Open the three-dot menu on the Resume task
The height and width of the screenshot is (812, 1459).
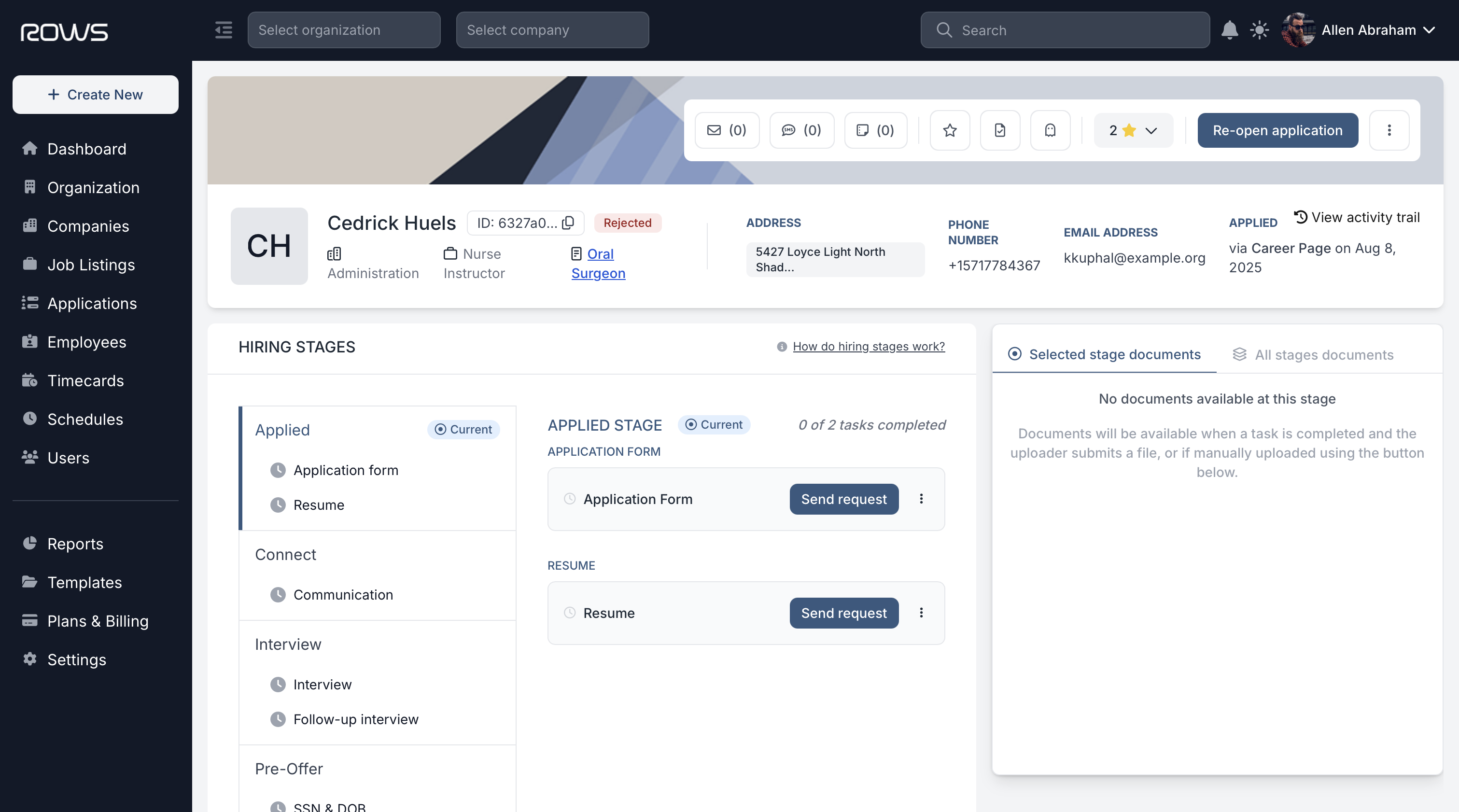point(922,613)
